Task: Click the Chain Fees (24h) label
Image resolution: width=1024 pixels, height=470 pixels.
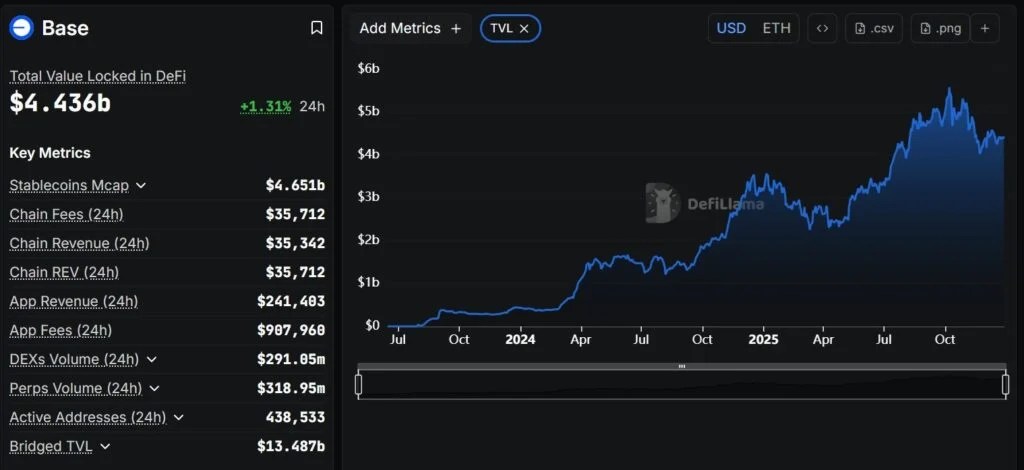Action: pyautogui.click(x=66, y=214)
